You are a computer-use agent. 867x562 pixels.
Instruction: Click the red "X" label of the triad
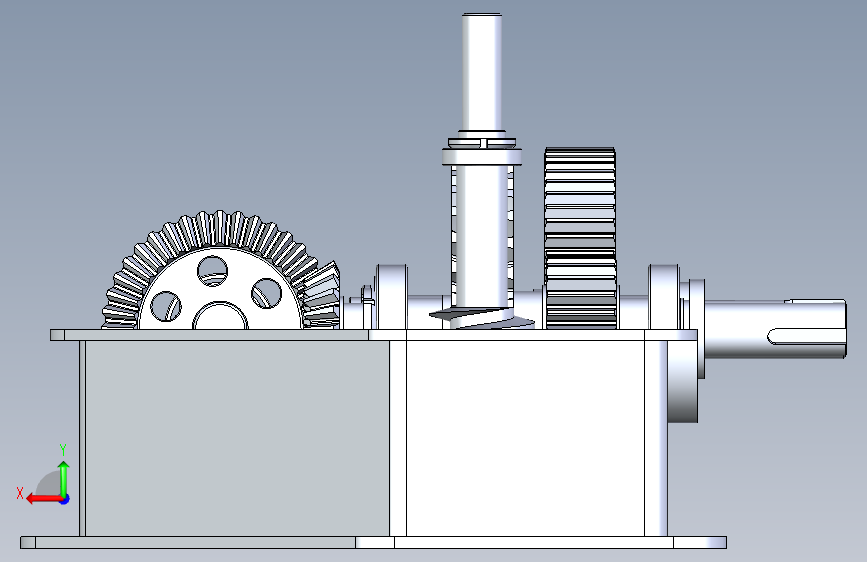pos(20,493)
